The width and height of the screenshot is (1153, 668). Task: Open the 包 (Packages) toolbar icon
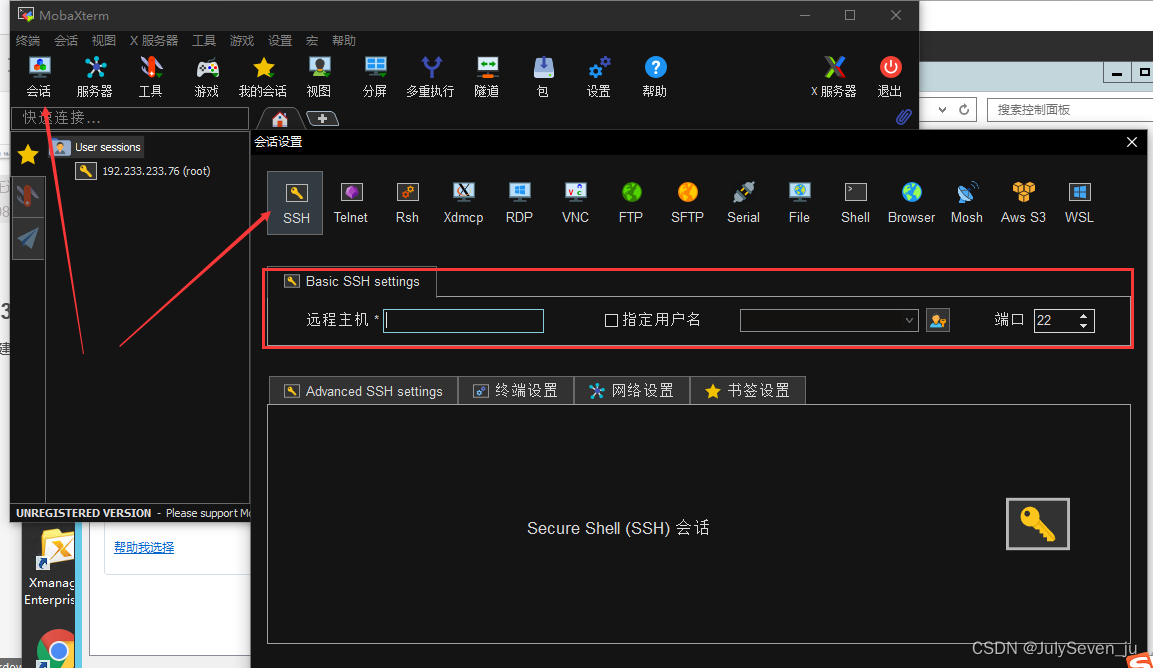coord(543,77)
